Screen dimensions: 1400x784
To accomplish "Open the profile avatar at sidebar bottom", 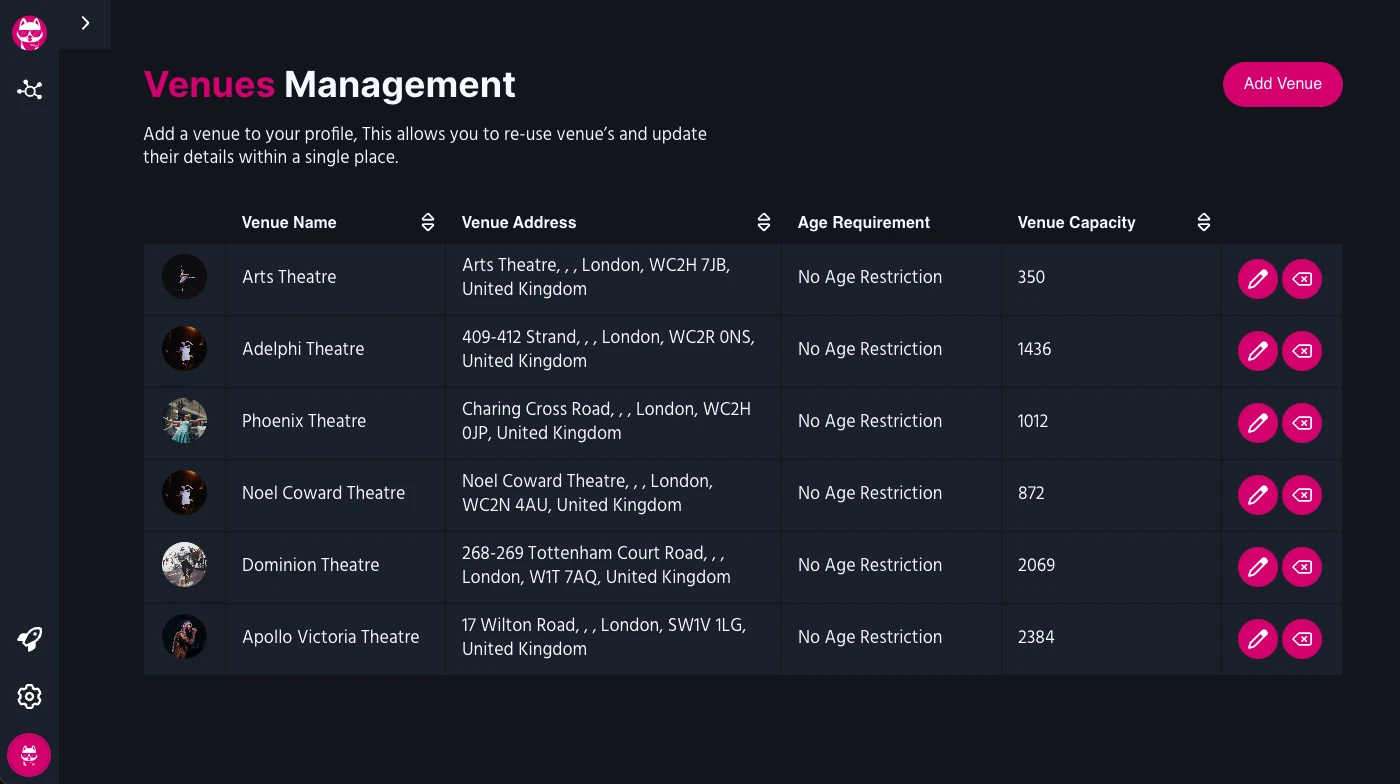I will (29, 755).
